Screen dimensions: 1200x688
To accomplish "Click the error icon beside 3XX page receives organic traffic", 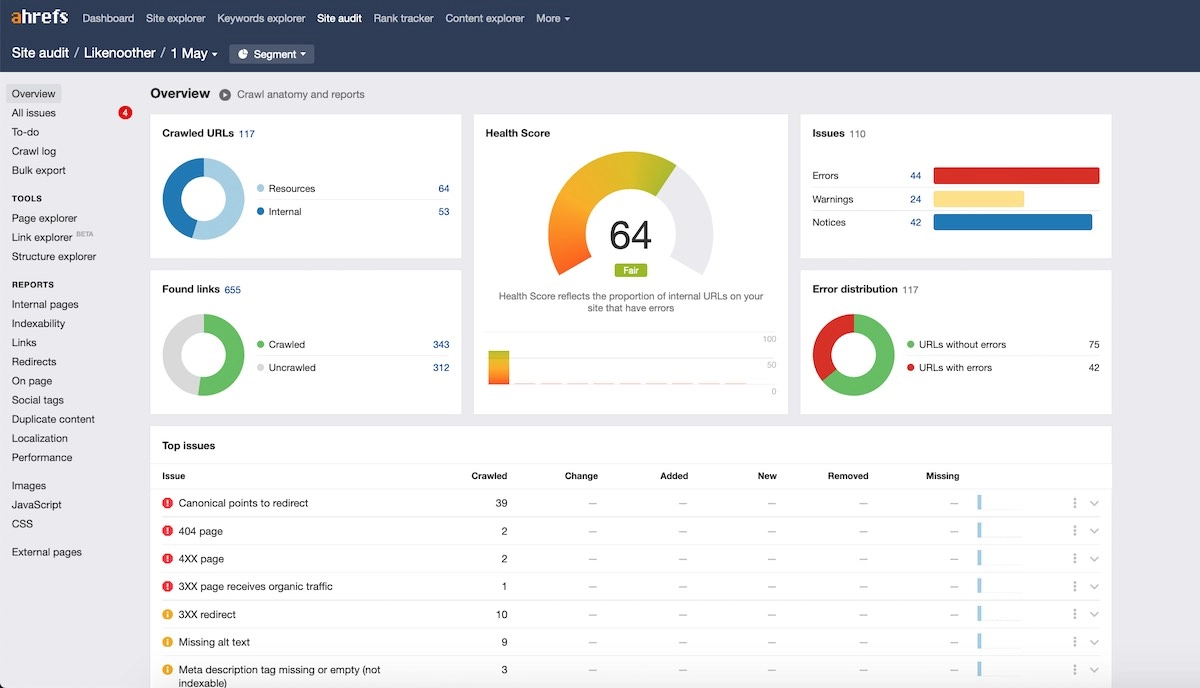I will click(x=167, y=586).
